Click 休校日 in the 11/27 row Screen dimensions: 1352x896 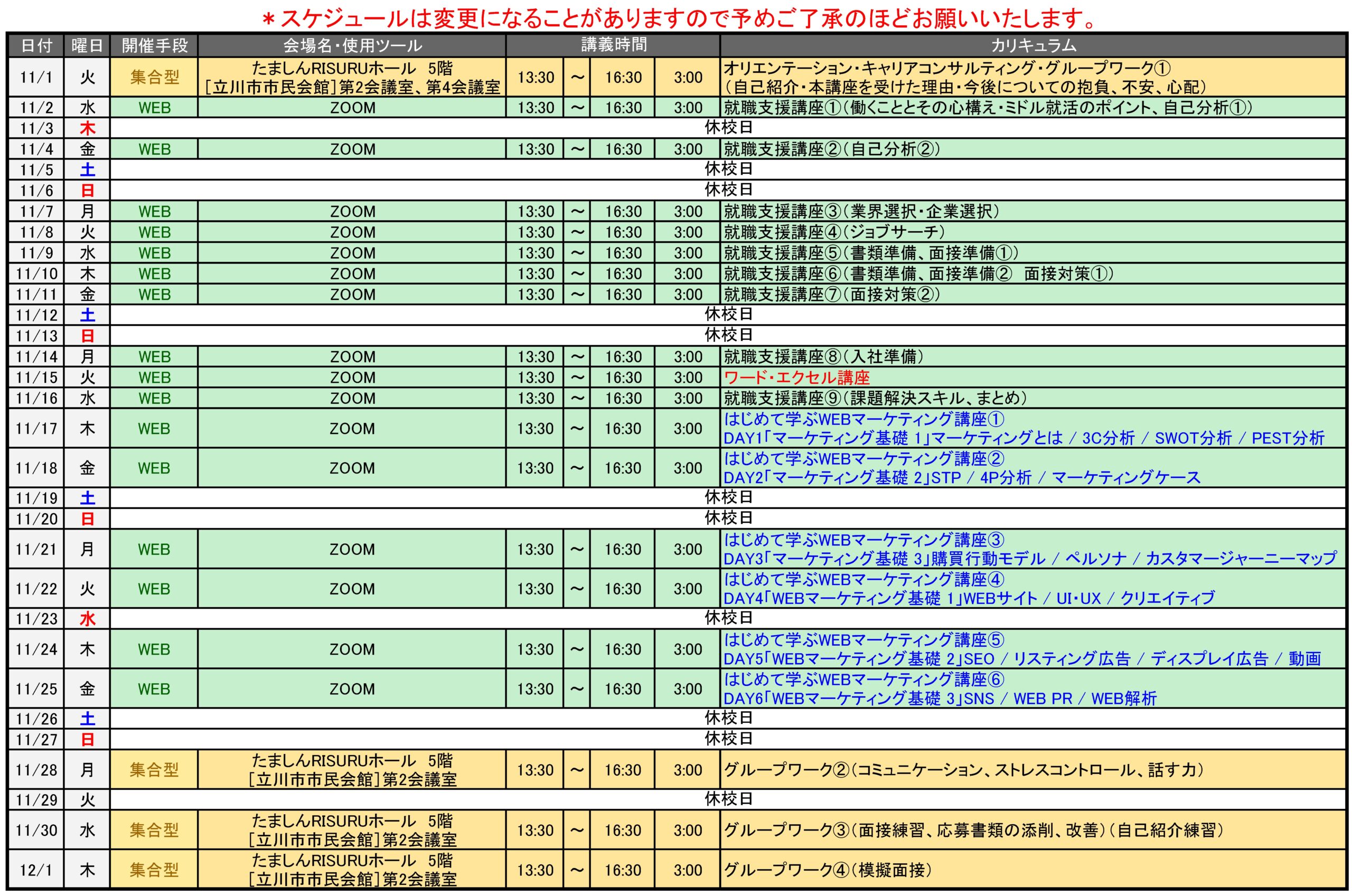point(728,738)
